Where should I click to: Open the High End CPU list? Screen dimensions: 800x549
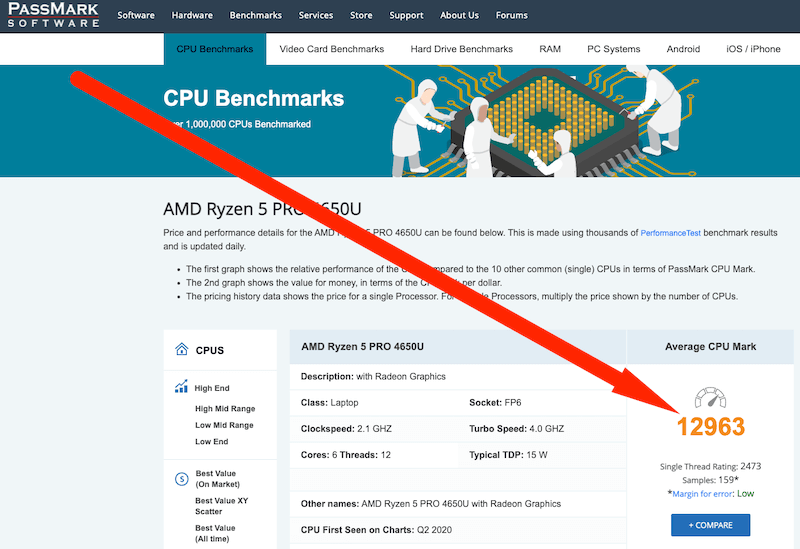tap(212, 388)
